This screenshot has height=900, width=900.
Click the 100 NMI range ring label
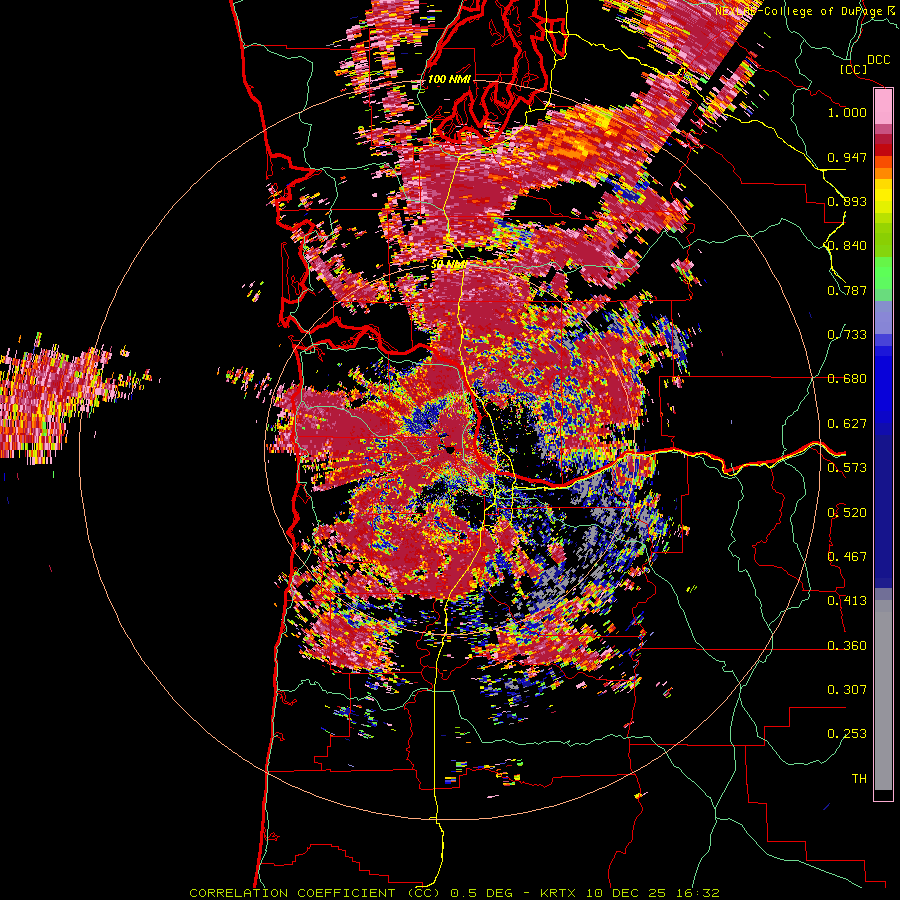coord(449,79)
